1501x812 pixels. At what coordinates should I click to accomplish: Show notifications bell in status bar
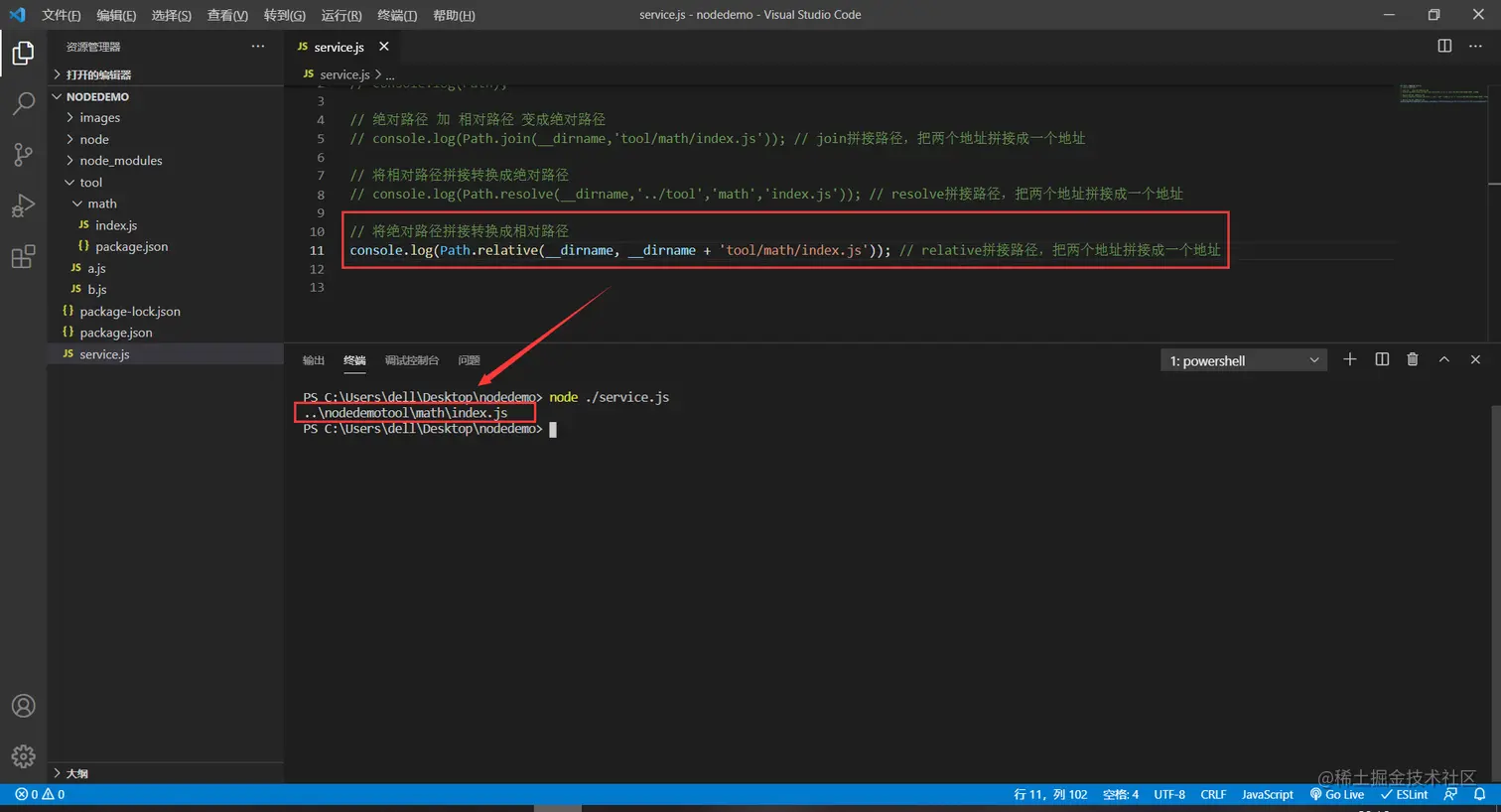click(x=1479, y=794)
